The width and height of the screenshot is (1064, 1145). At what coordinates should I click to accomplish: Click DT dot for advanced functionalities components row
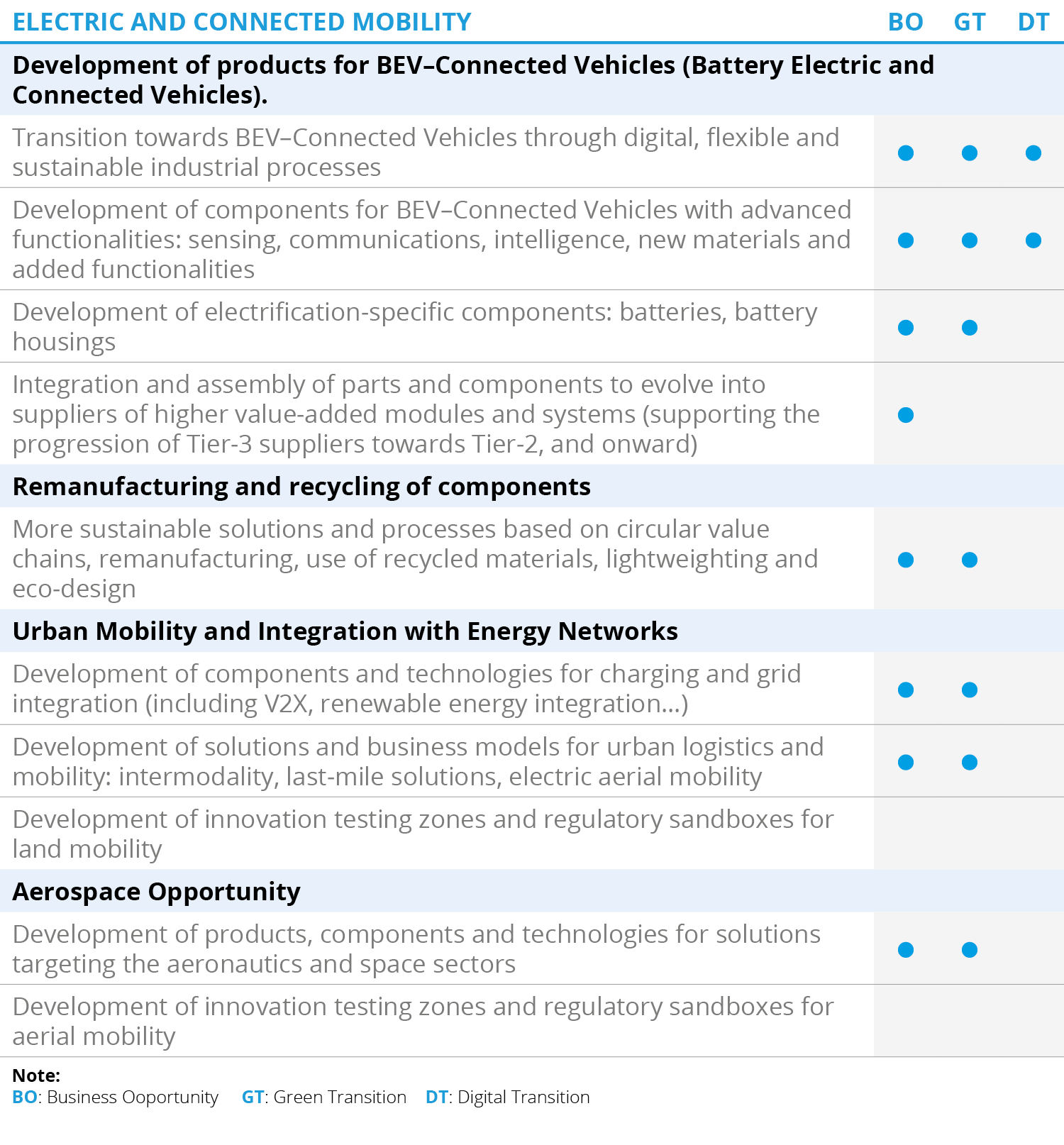[1033, 240]
